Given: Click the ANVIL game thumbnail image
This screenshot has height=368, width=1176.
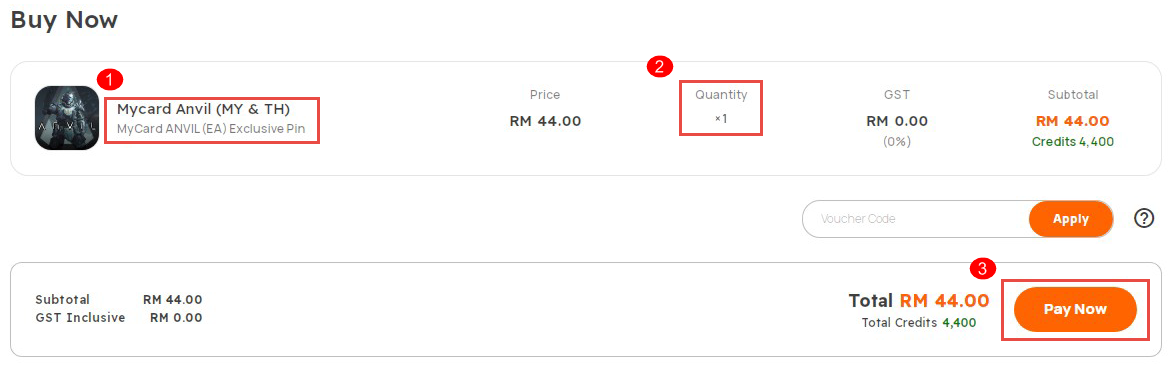Looking at the screenshot, I should point(67,118).
